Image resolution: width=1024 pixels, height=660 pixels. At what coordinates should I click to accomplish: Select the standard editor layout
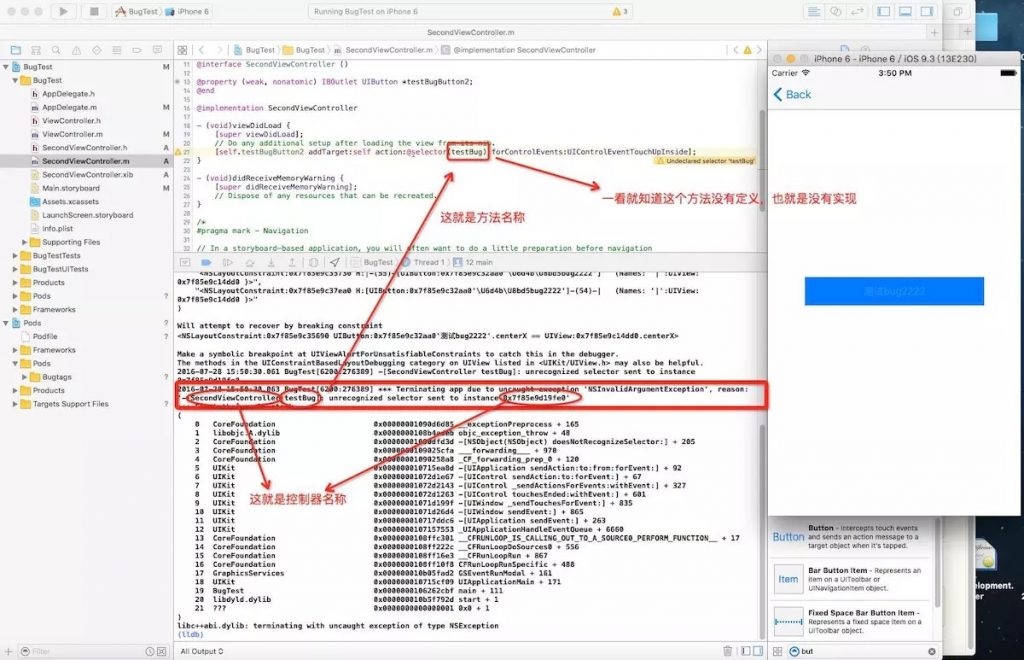click(x=814, y=11)
